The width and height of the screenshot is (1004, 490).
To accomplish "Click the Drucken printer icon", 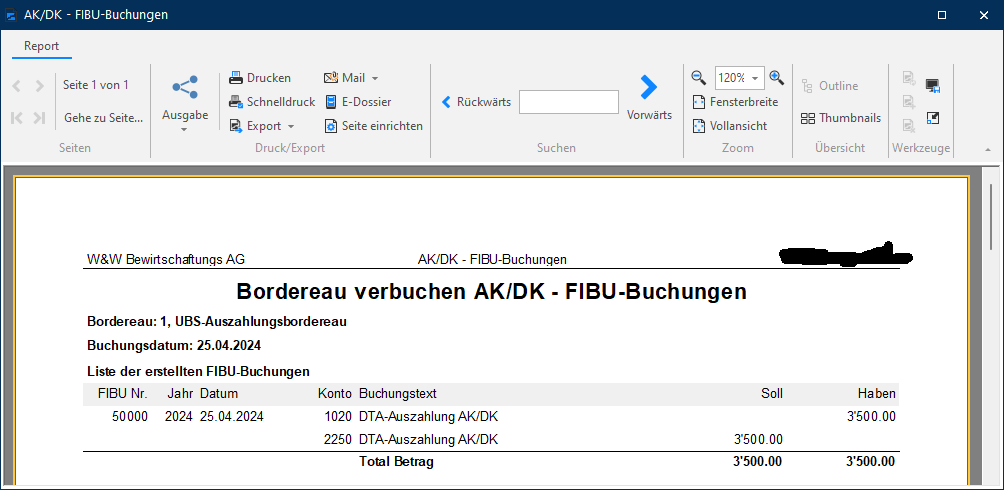I will [236, 78].
